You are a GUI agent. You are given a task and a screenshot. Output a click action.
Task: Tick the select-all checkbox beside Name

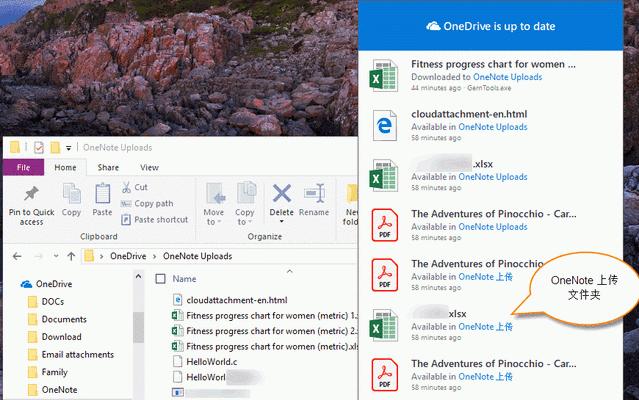pos(161,279)
